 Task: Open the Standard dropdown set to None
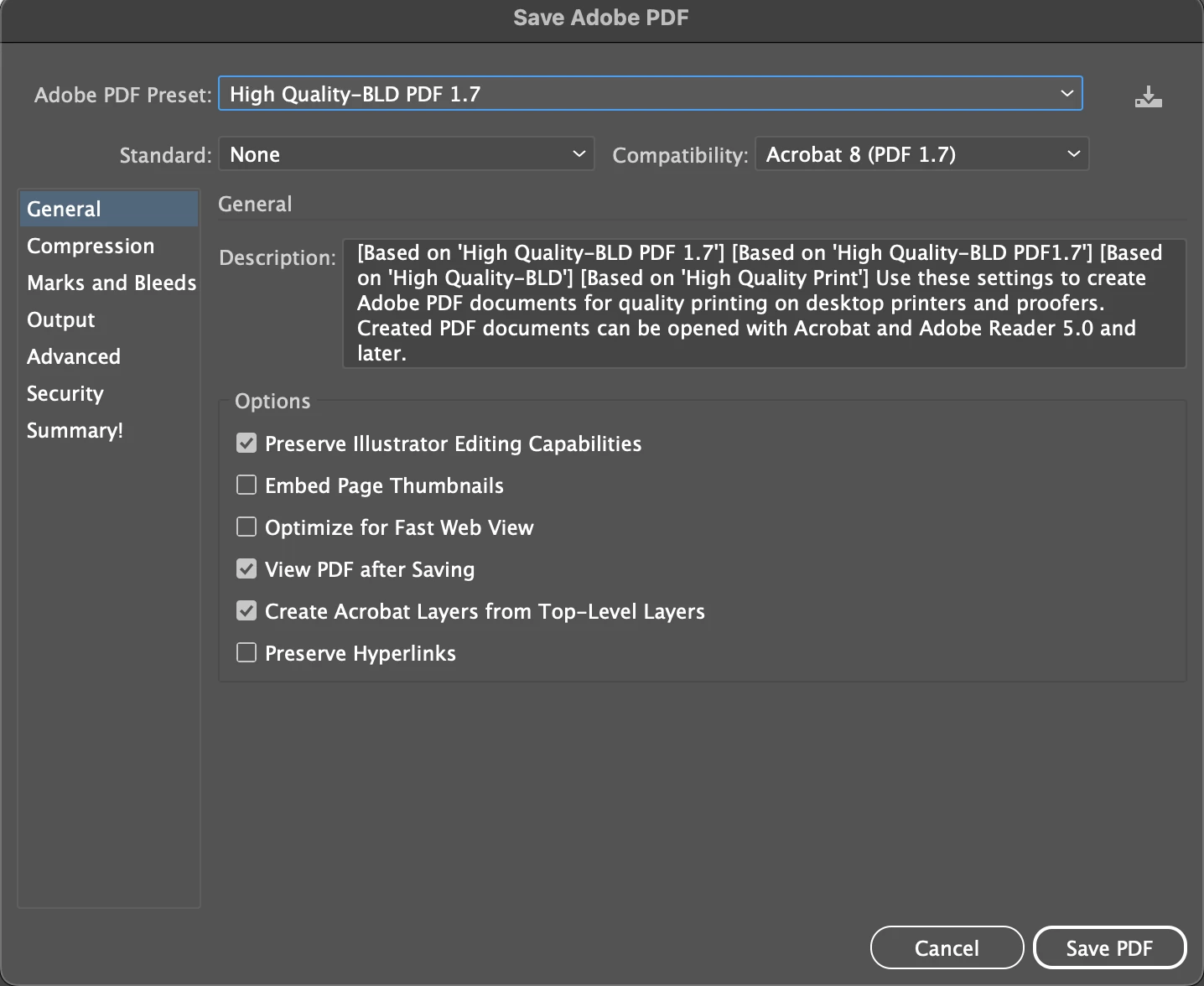[x=407, y=154]
